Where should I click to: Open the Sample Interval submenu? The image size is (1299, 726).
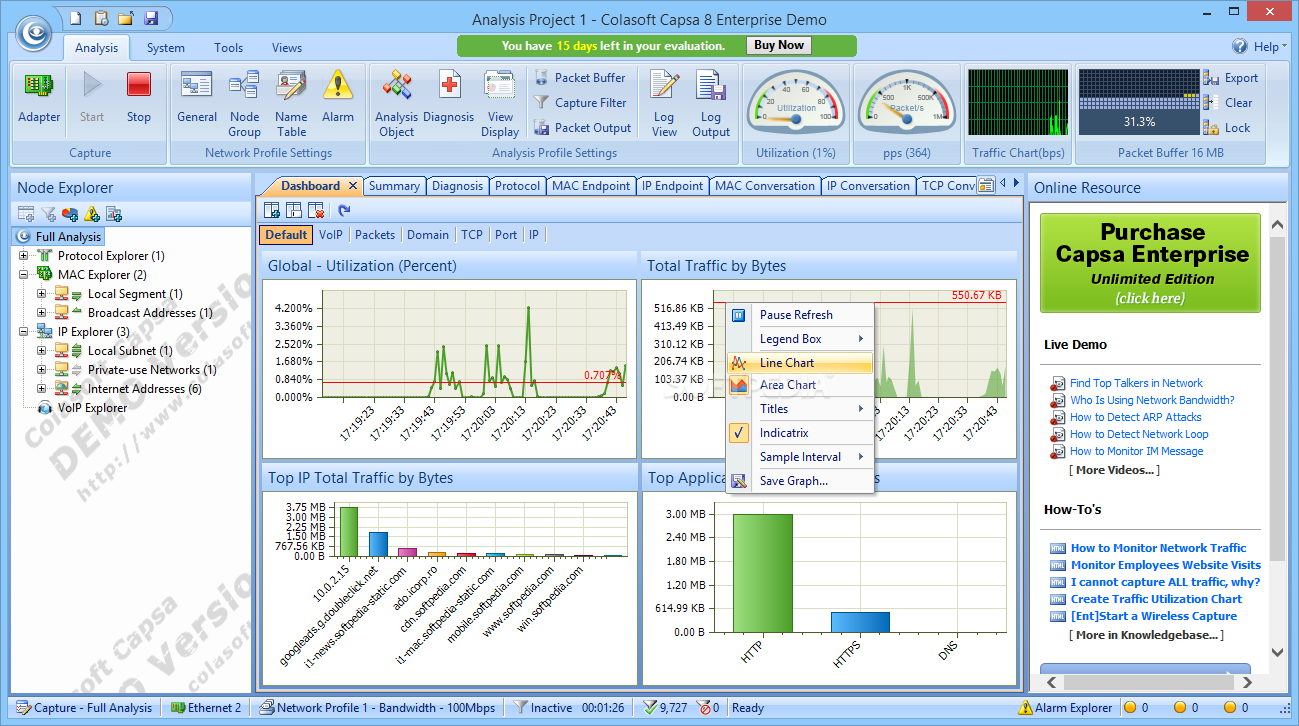tap(800, 457)
